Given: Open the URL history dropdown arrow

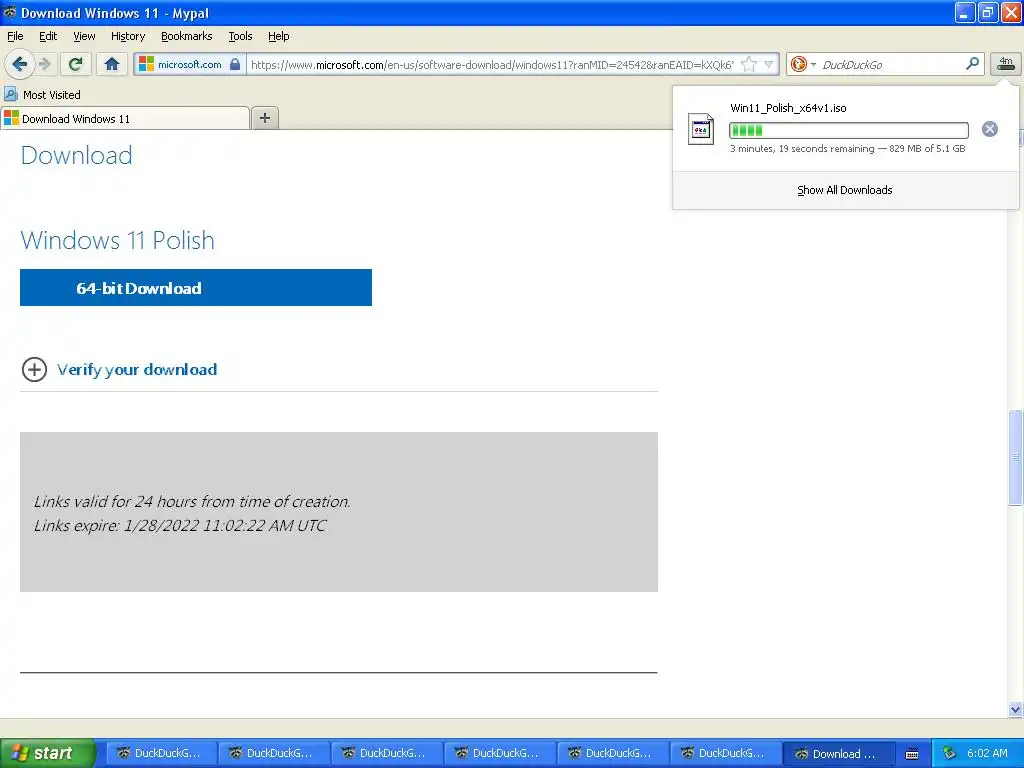Looking at the screenshot, I should point(769,64).
